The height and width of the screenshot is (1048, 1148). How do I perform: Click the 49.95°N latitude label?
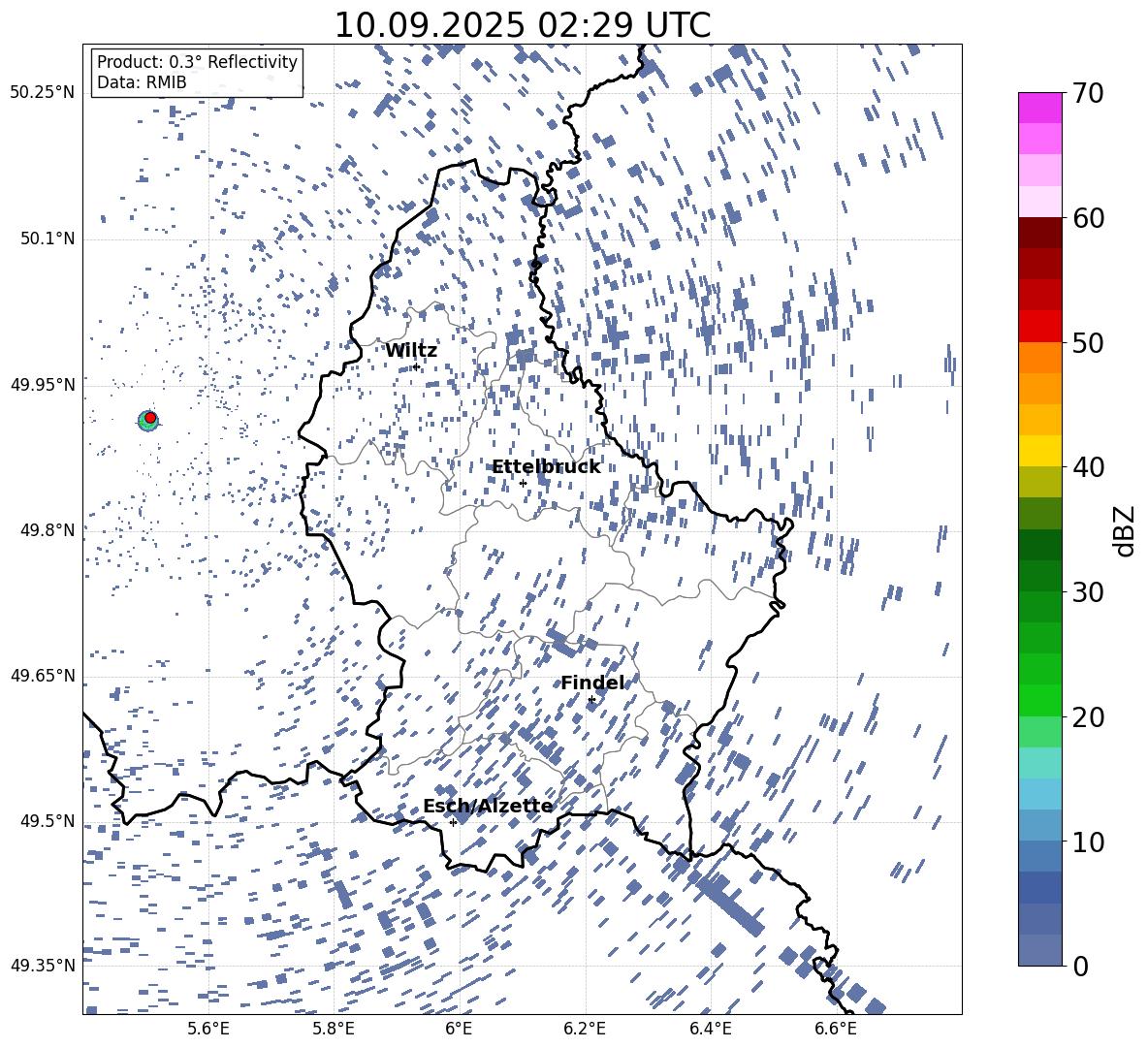pyautogui.click(x=44, y=384)
